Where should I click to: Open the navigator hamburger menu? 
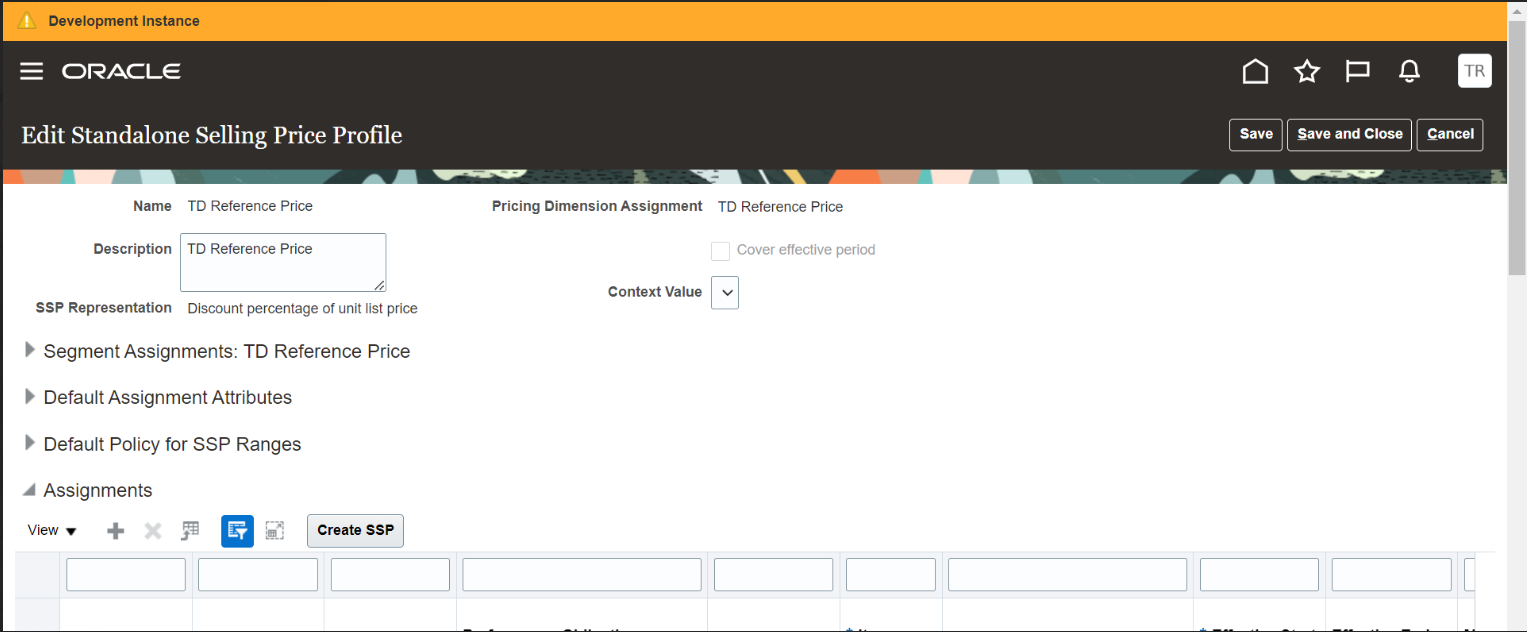pyautogui.click(x=31, y=70)
